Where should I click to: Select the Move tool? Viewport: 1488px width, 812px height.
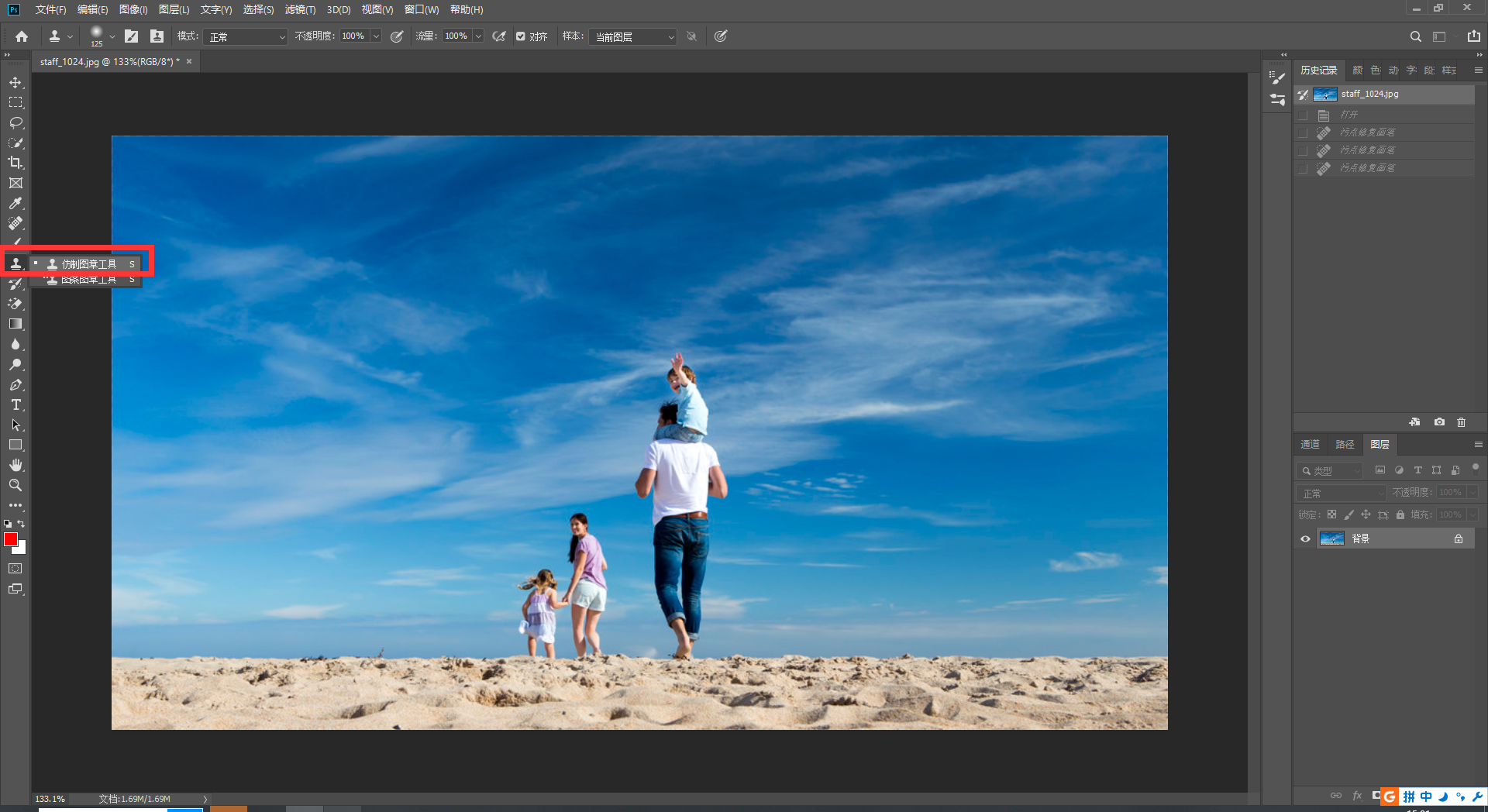click(15, 82)
